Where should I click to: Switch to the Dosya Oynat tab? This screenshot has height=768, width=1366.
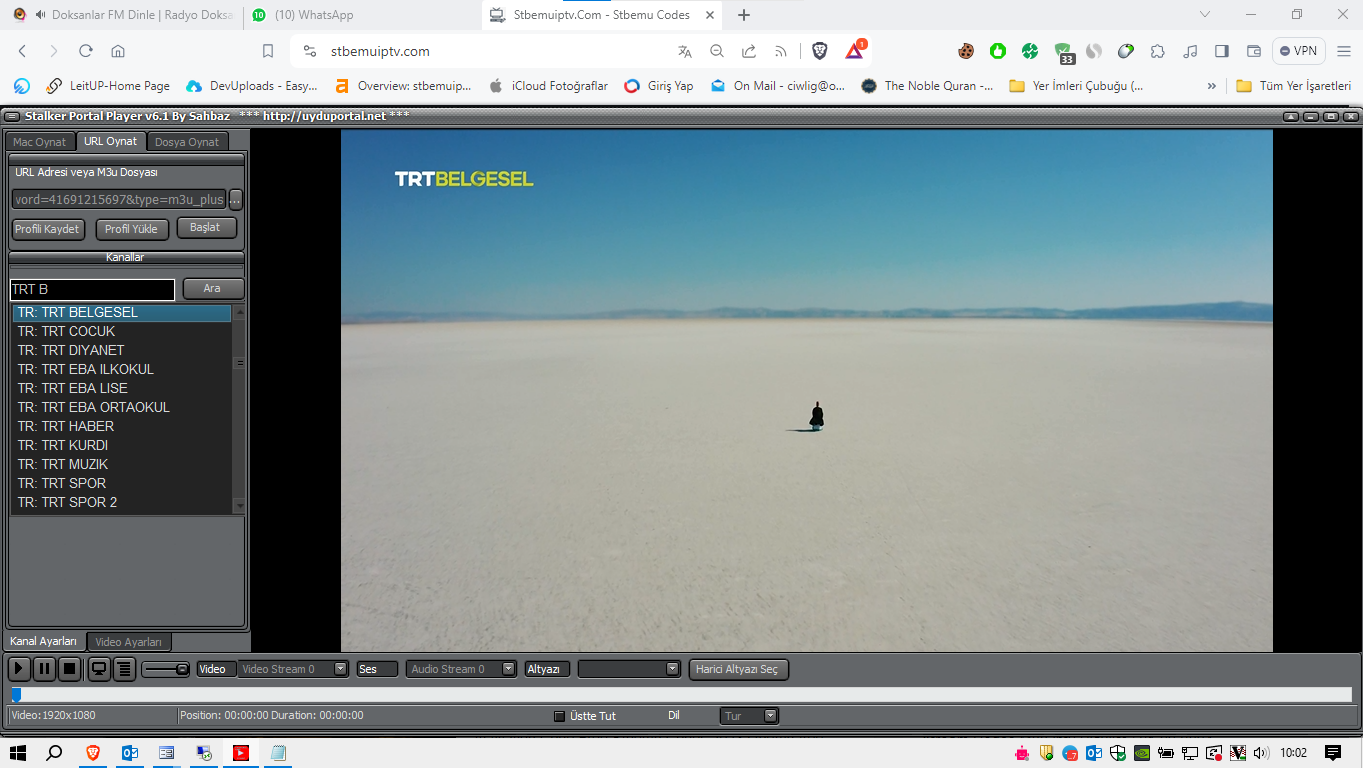(187, 142)
